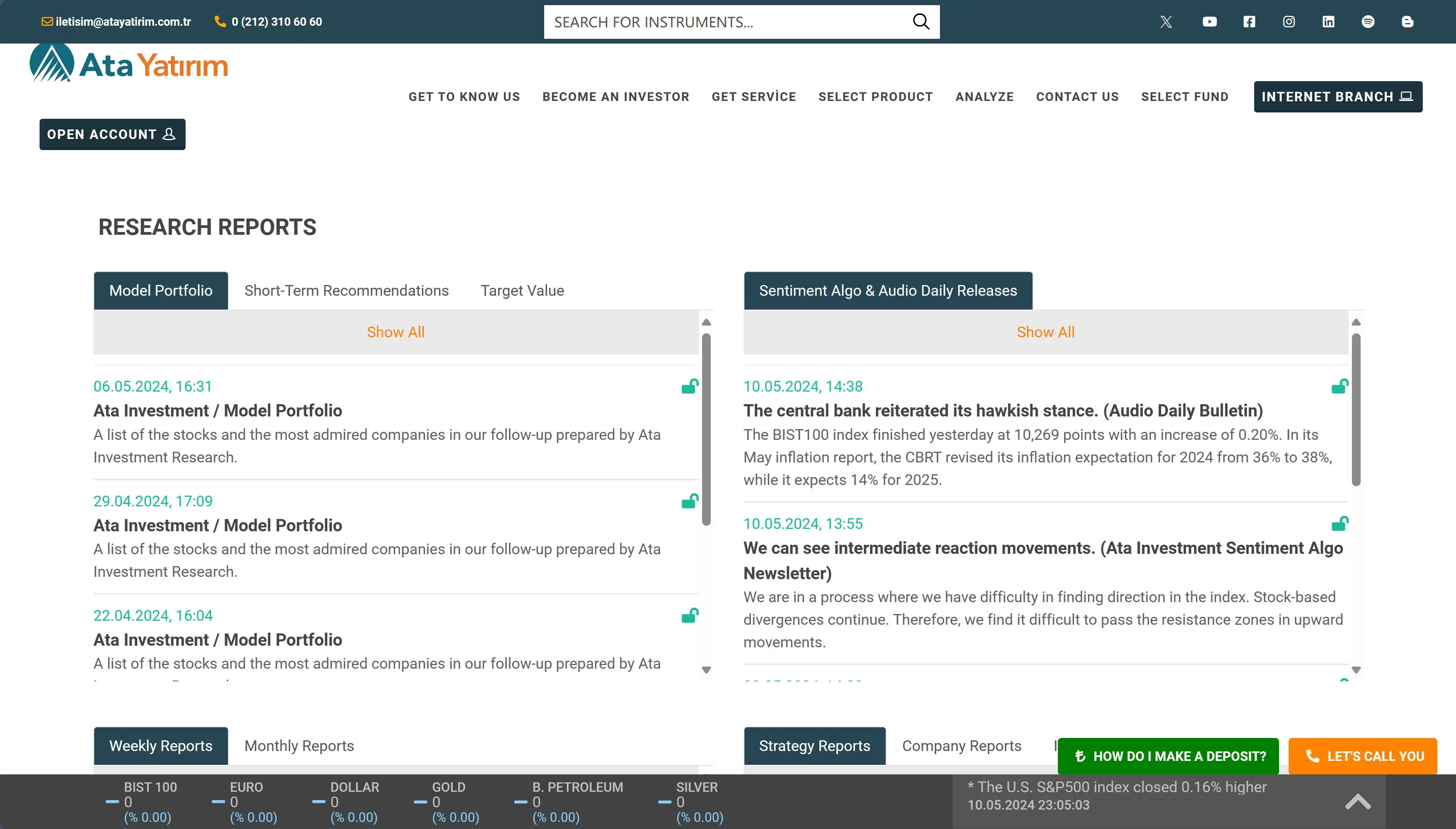This screenshot has width=1456, height=829.
Task: Click scroll-down arrow of Model Portfolio list
Action: (706, 669)
